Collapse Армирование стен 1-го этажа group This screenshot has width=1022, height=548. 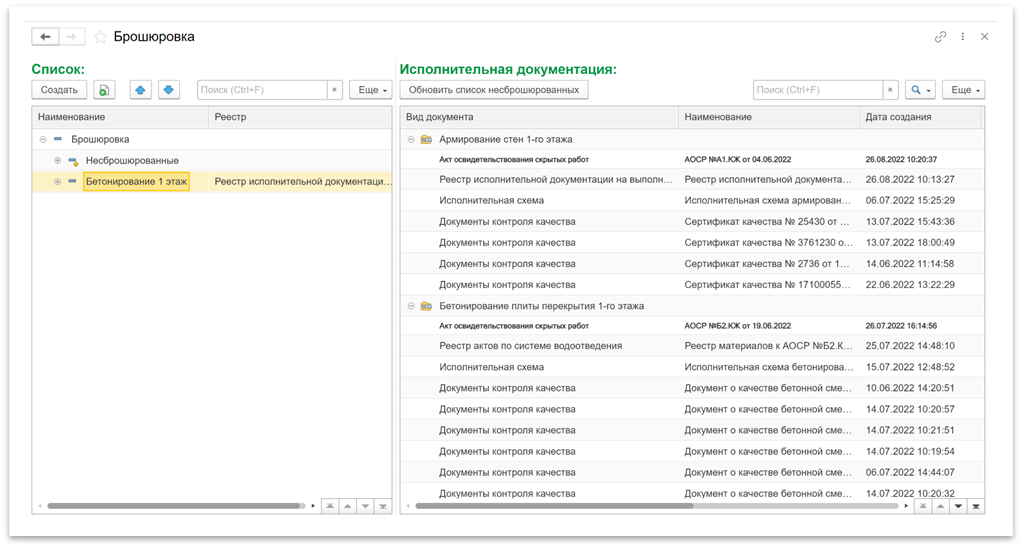410,140
